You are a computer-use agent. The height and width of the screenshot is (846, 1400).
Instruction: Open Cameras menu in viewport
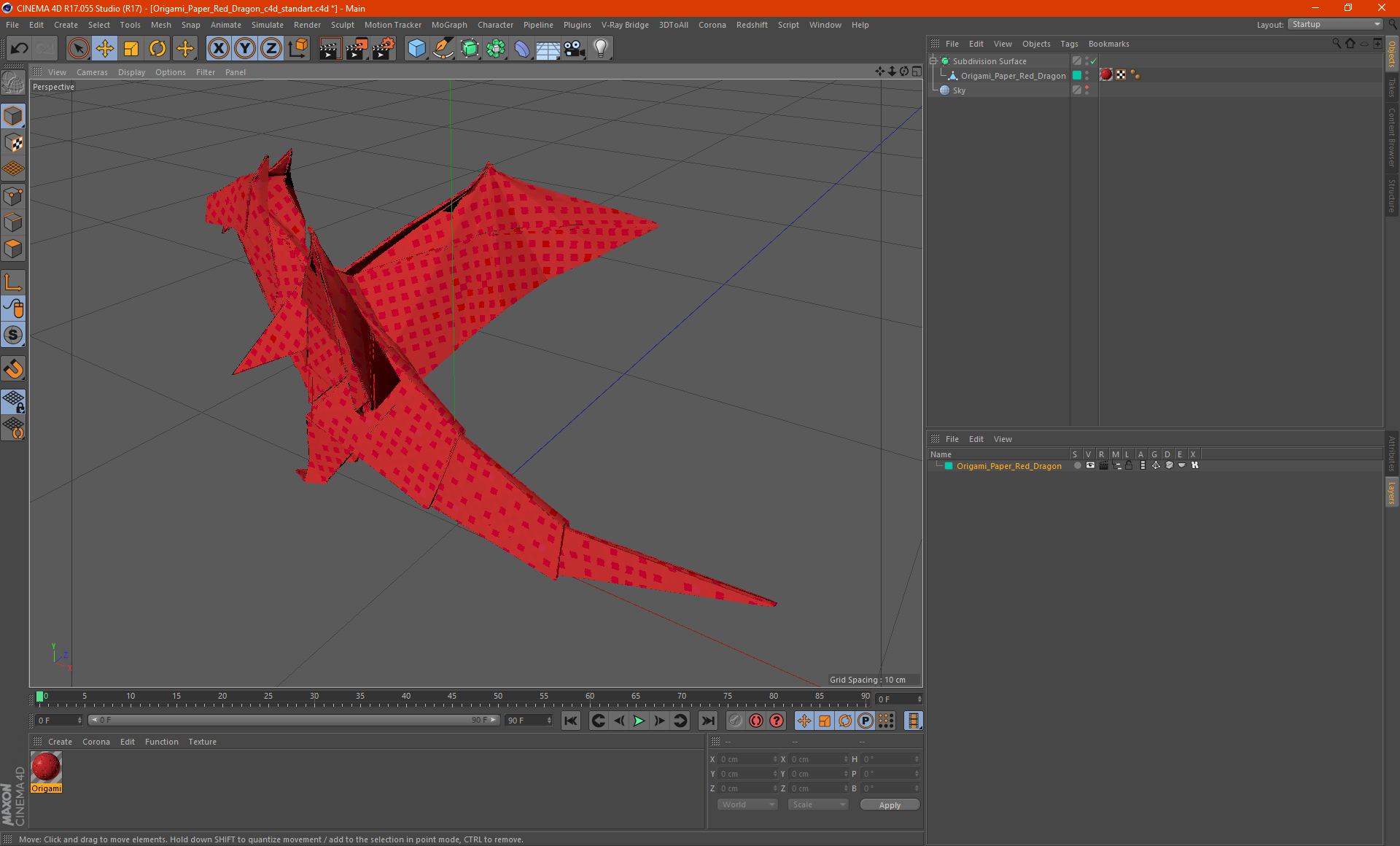(92, 72)
